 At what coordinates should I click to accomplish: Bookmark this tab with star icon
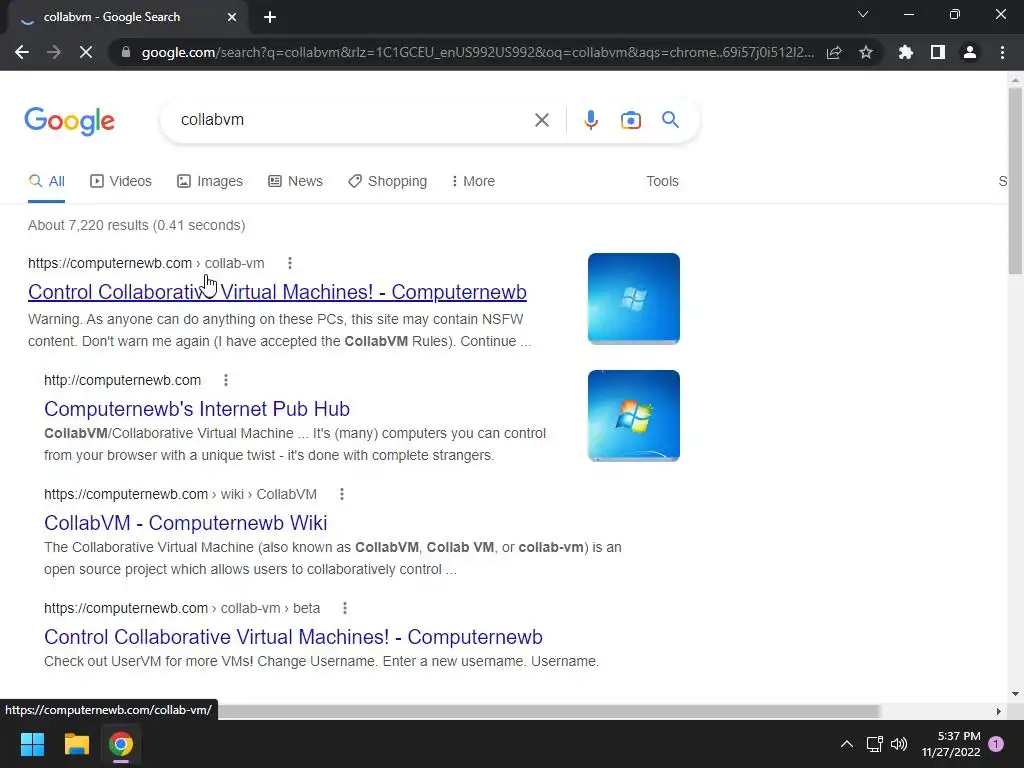[x=866, y=52]
